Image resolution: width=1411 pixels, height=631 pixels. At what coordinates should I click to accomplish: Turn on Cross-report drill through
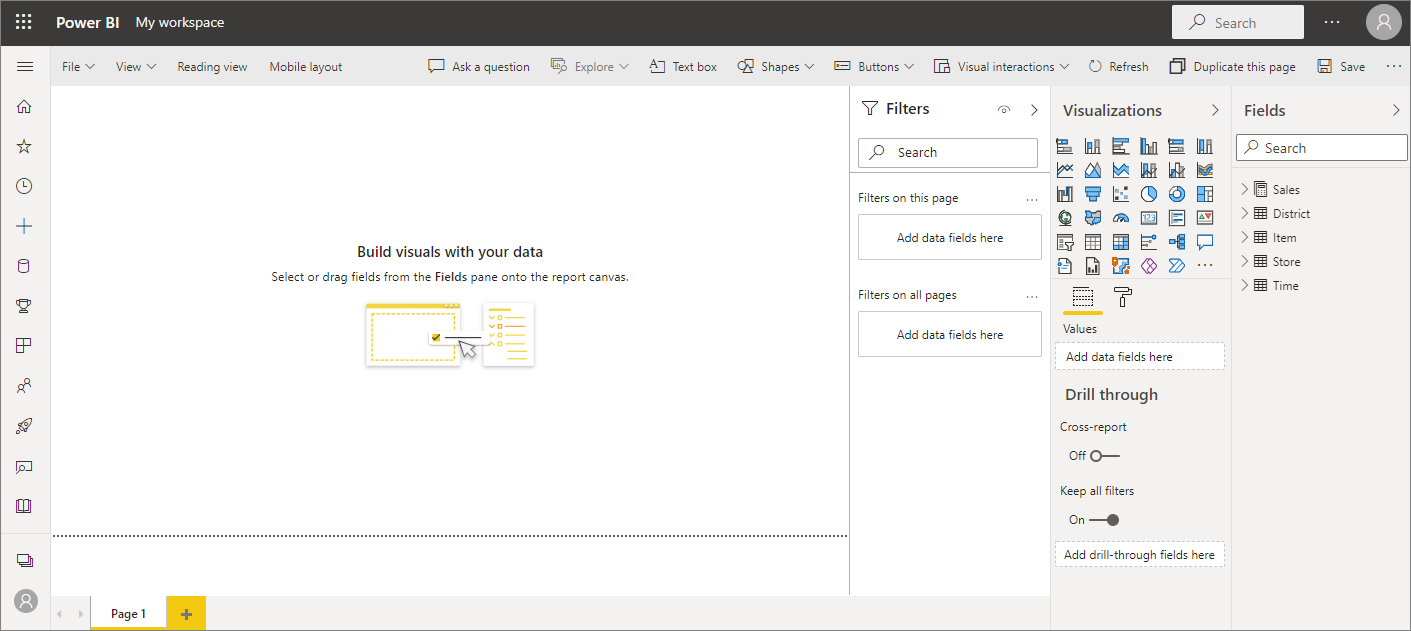1105,455
